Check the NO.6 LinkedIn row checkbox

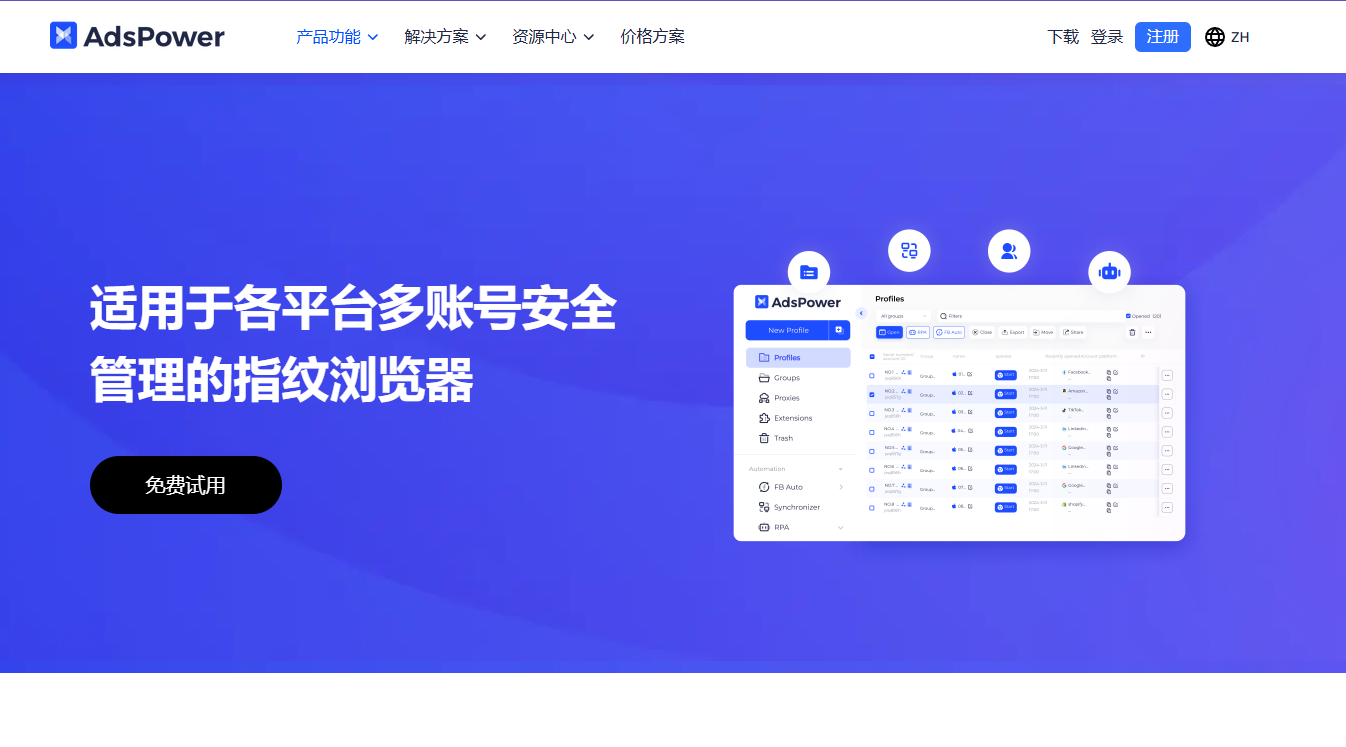(872, 470)
